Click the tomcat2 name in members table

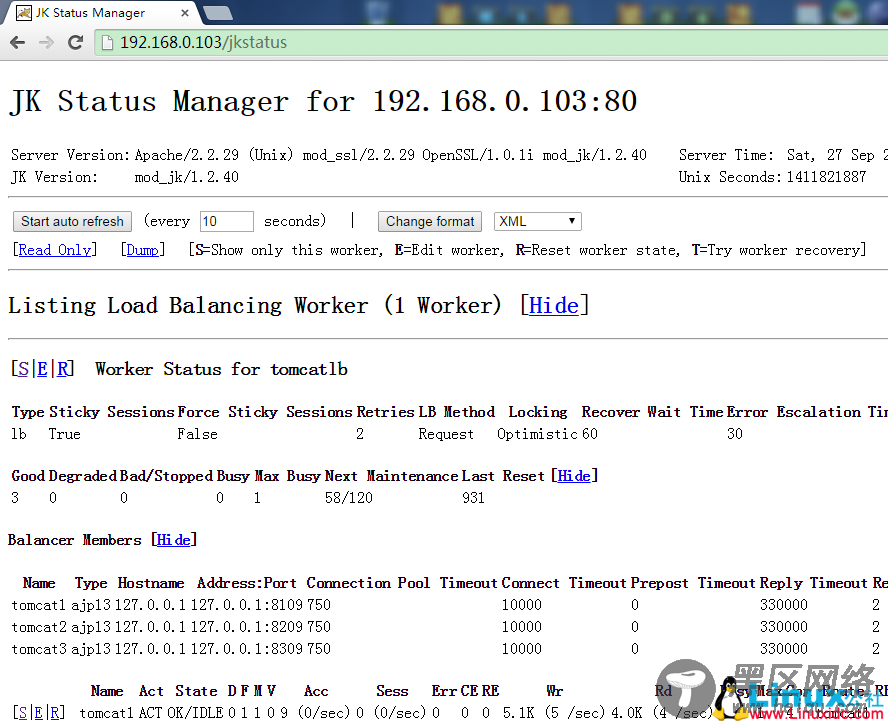click(x=39, y=627)
